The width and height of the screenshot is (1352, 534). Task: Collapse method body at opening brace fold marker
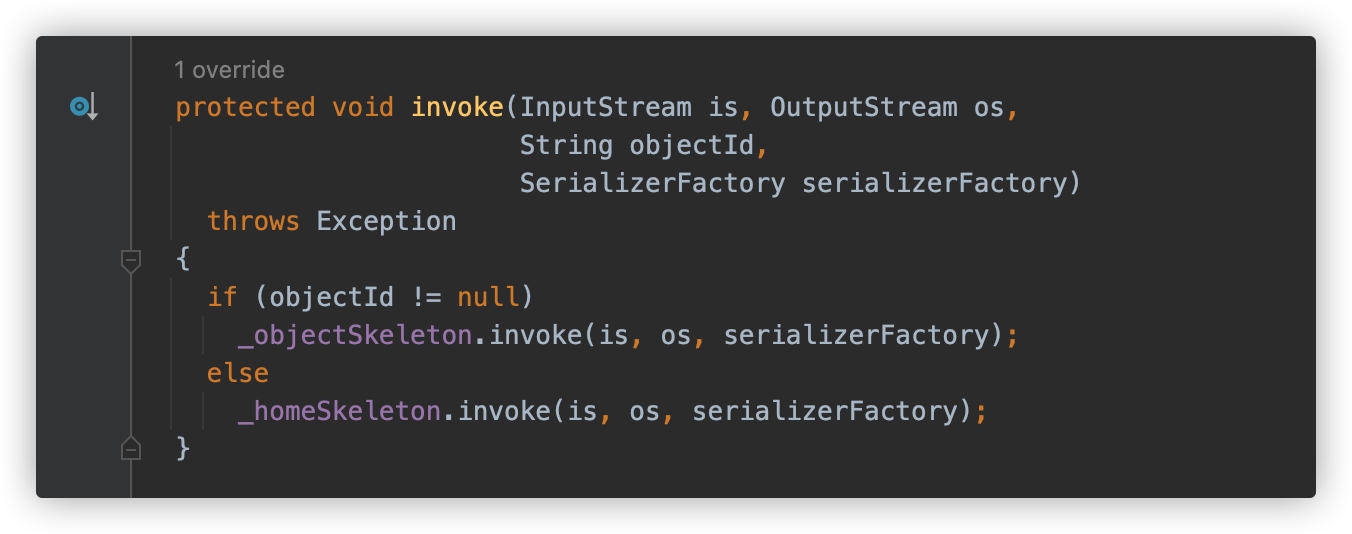[x=130, y=260]
